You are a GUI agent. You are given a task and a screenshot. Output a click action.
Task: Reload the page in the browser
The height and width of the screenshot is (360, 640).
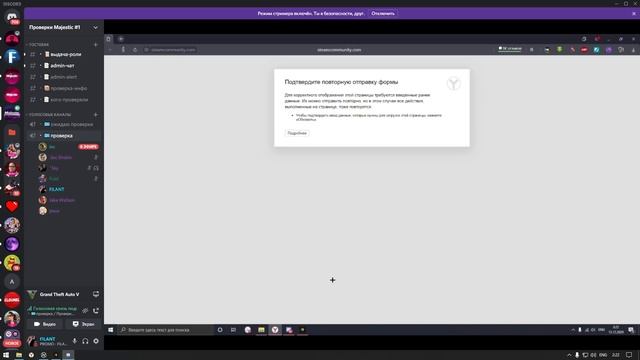click(135, 50)
